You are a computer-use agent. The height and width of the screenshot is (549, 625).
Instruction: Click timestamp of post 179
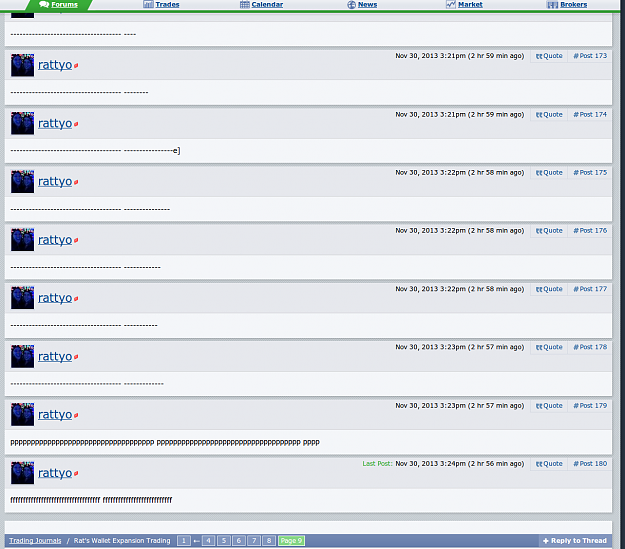[460, 405]
